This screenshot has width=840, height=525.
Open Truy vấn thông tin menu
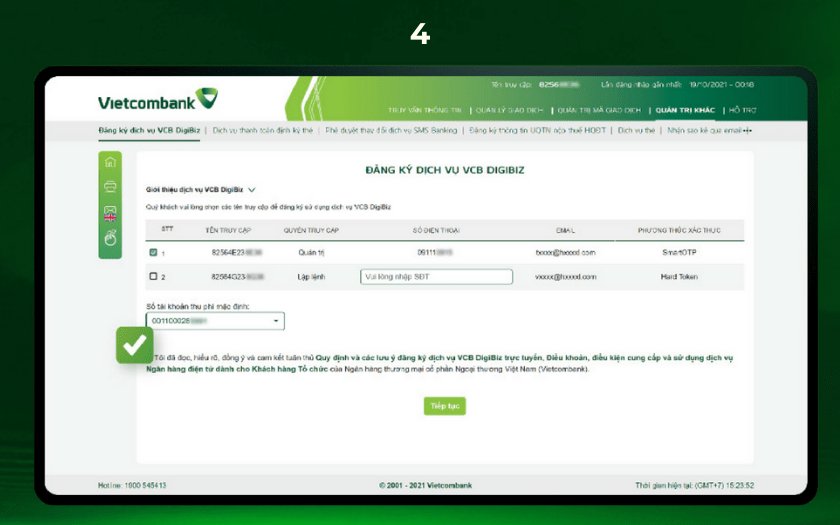point(425,110)
